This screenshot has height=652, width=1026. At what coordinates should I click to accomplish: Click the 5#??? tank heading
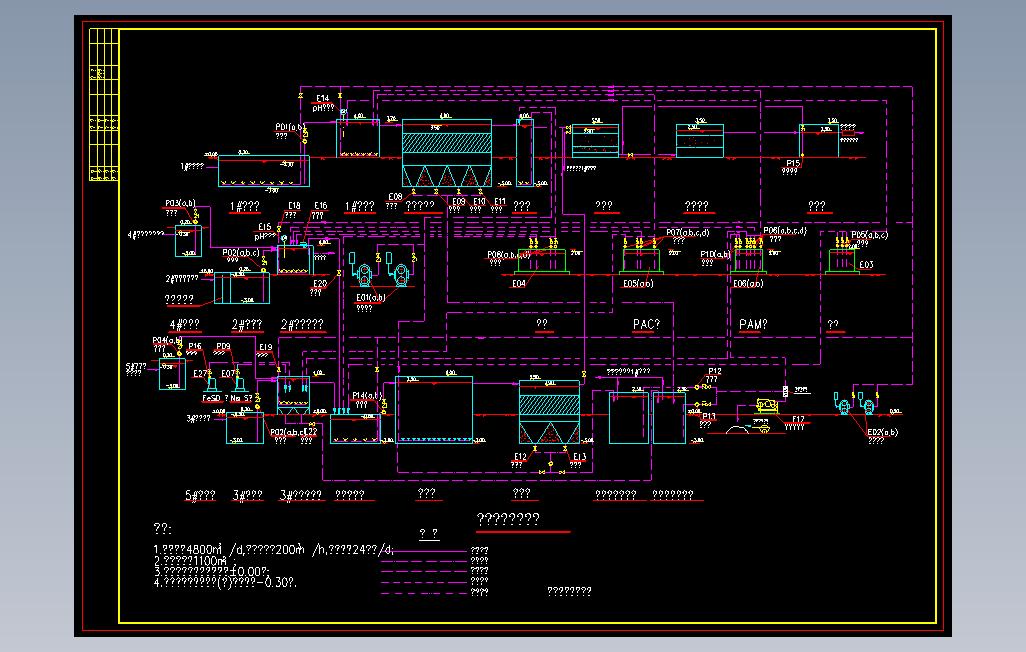[200, 495]
